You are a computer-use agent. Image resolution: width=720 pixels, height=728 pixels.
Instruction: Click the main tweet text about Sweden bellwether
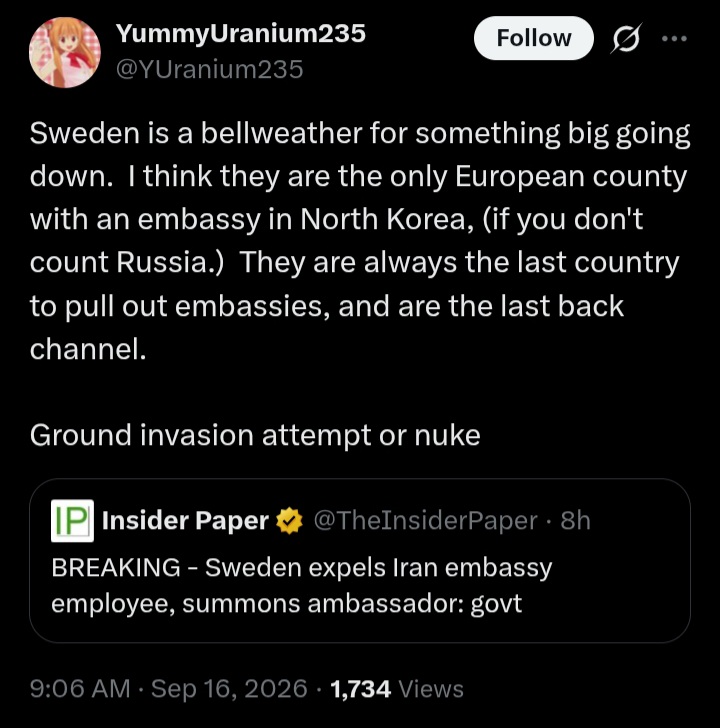(x=360, y=241)
